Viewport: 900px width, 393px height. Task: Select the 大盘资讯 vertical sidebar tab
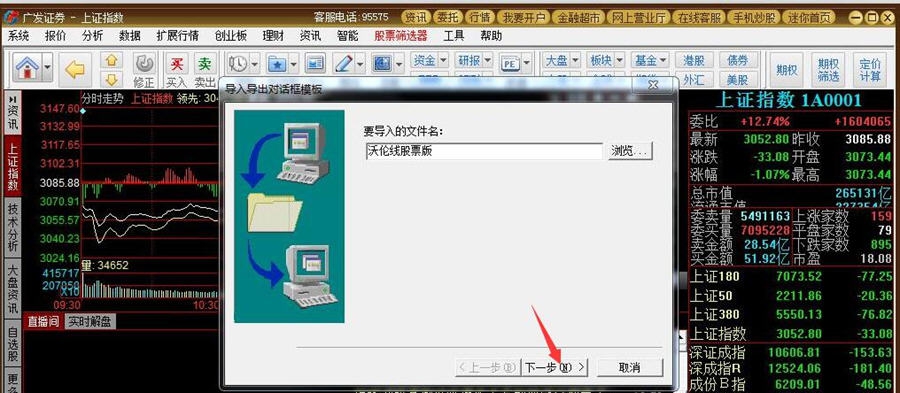pos(13,288)
